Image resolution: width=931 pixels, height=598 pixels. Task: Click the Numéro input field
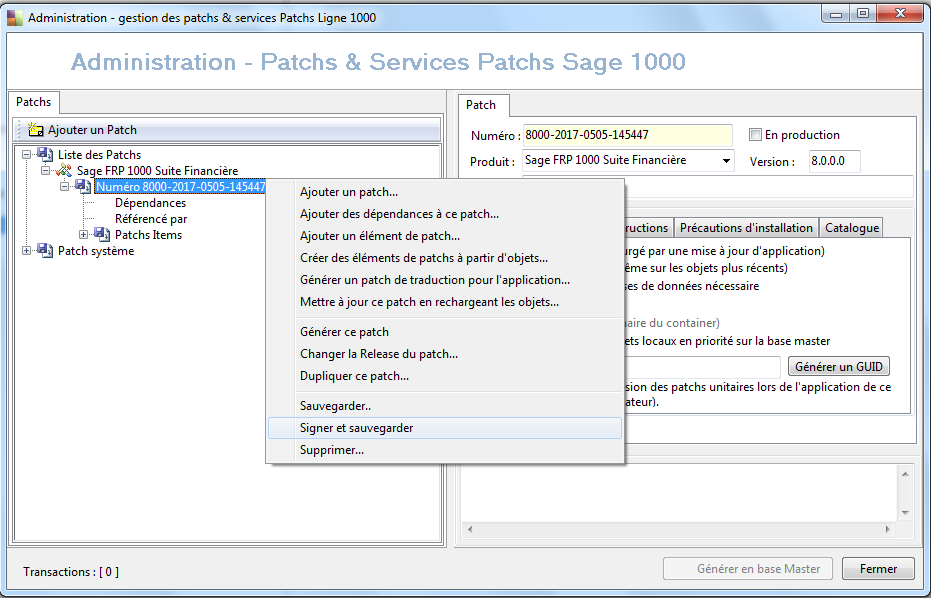coord(628,135)
